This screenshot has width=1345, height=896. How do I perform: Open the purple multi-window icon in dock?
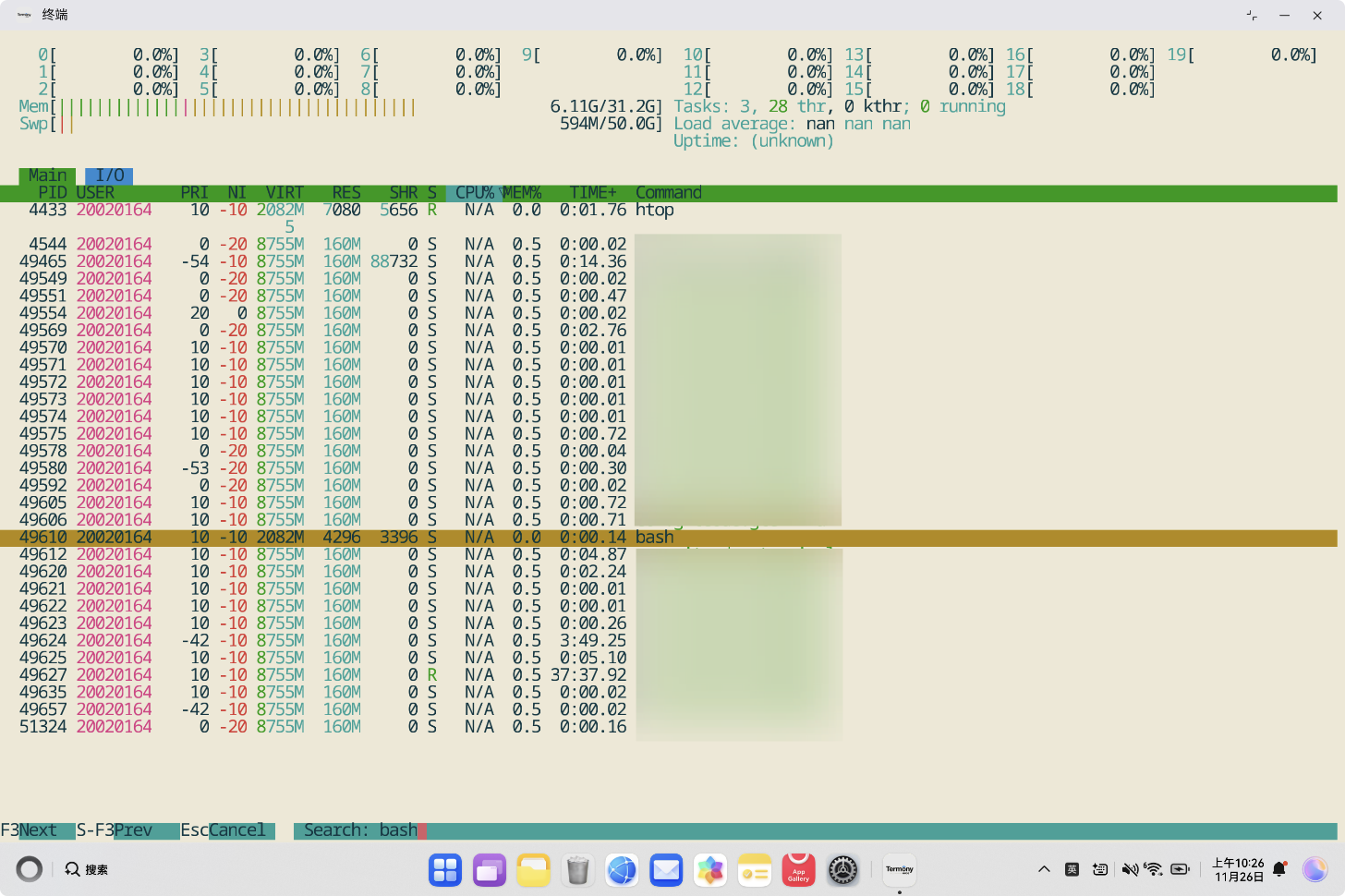490,870
